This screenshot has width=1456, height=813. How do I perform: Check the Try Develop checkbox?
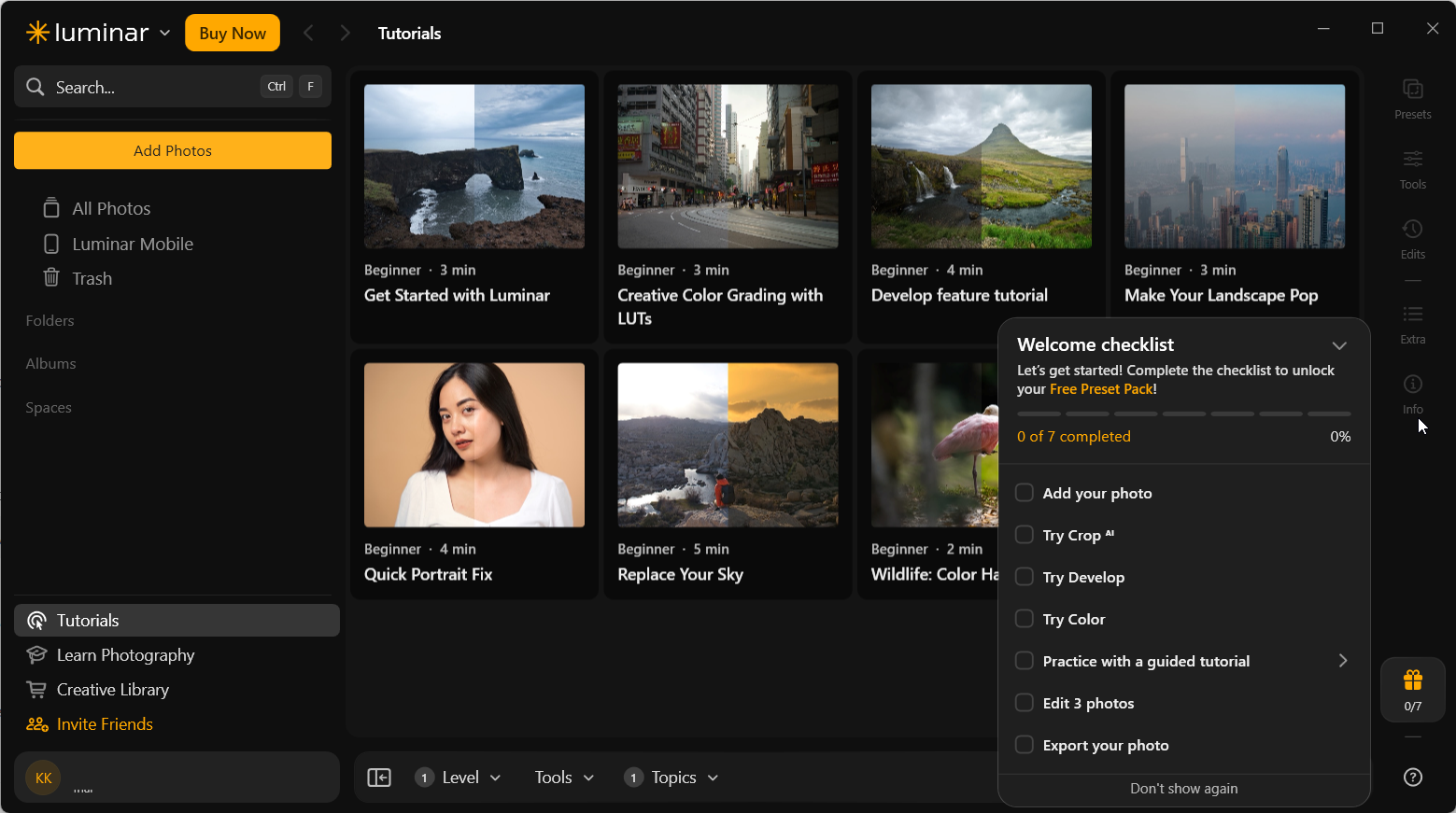pos(1025,577)
